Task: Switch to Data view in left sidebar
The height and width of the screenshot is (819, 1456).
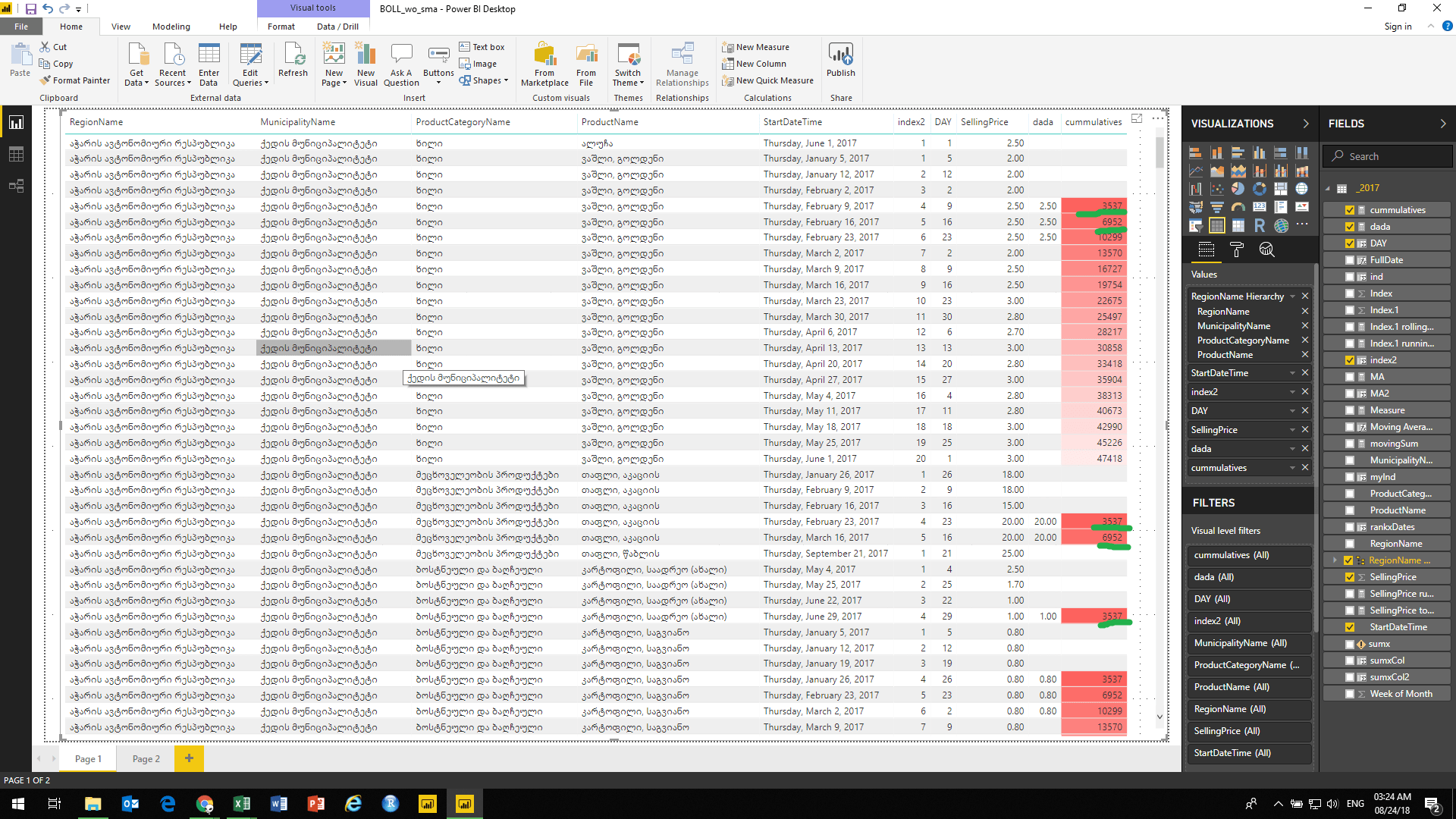Action: (x=16, y=154)
